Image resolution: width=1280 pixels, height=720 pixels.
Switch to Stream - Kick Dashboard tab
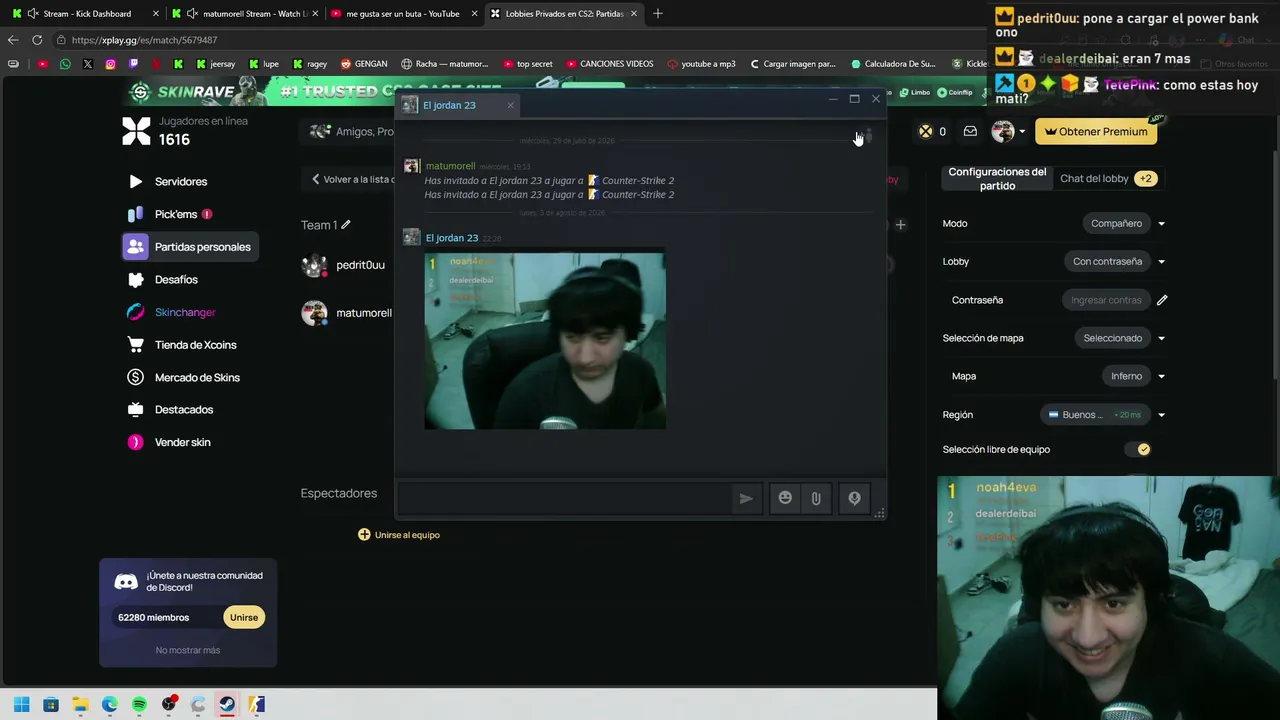[87, 14]
